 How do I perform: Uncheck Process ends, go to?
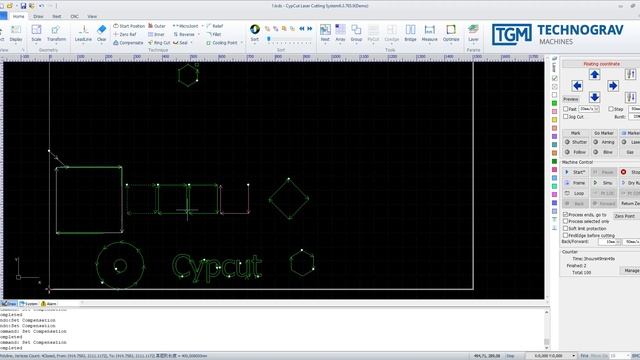566,214
